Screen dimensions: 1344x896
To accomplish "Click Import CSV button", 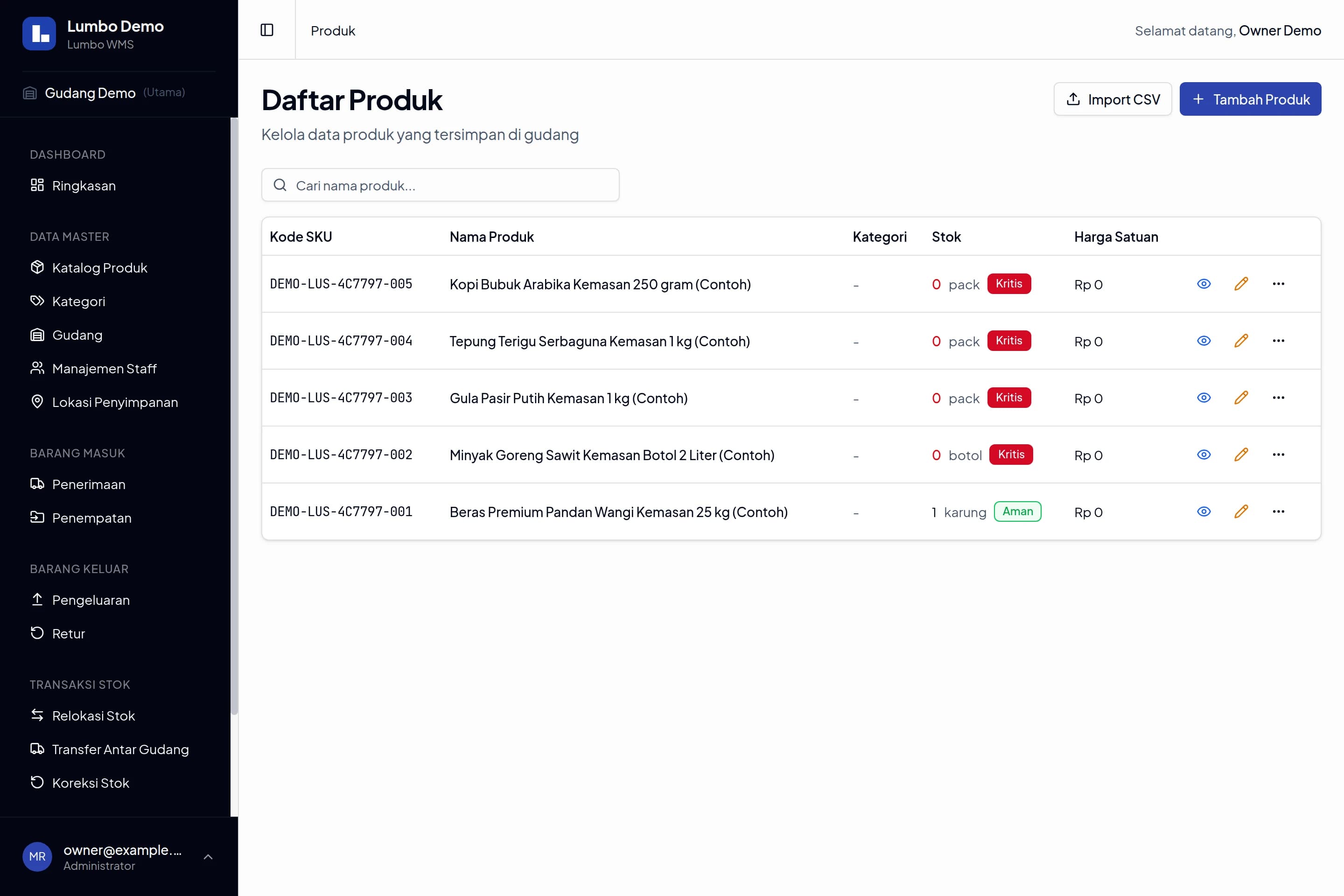I will point(1113,99).
